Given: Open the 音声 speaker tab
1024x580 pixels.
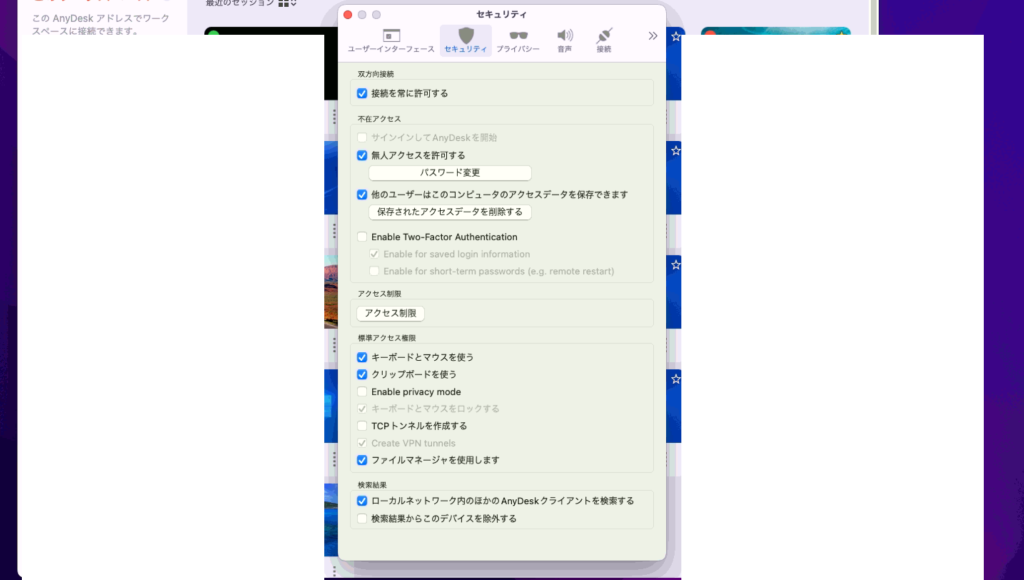Looking at the screenshot, I should (565, 40).
